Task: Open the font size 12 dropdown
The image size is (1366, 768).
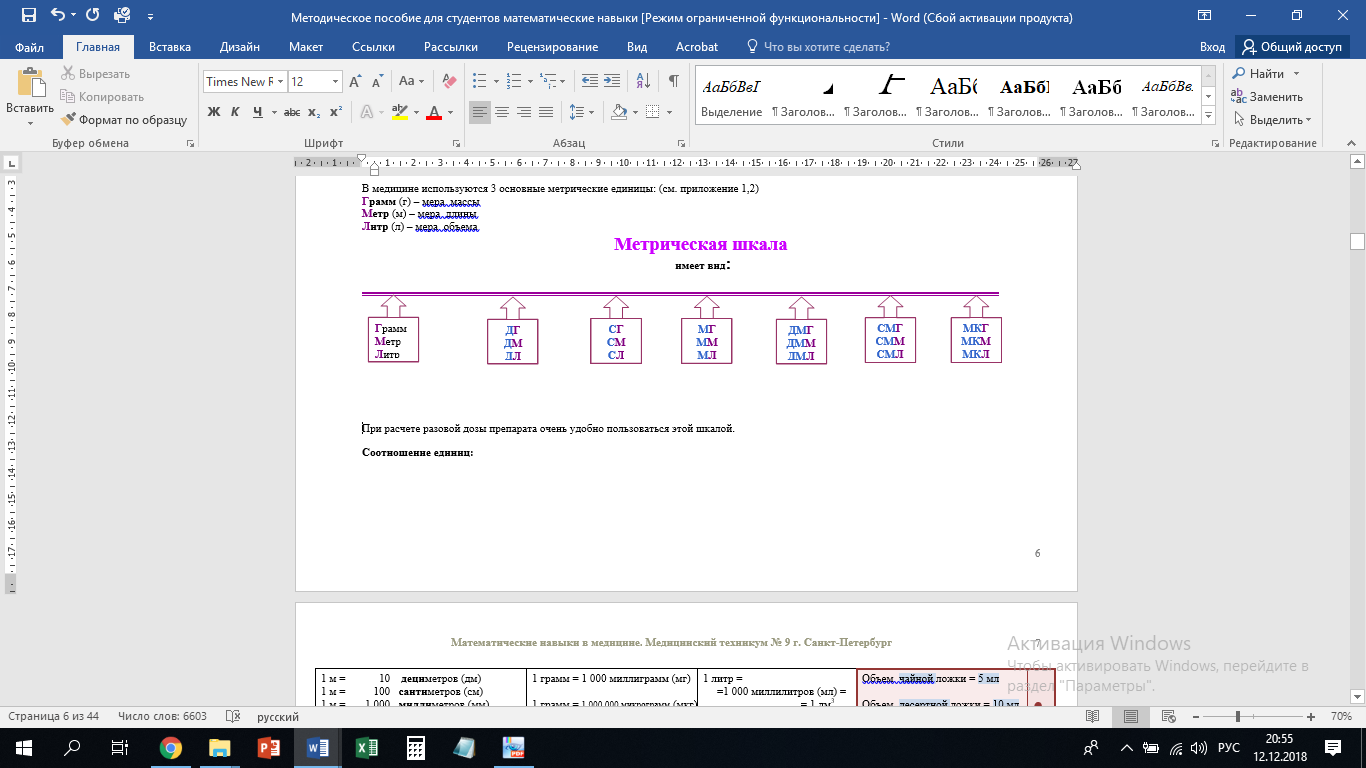Action: pos(335,82)
